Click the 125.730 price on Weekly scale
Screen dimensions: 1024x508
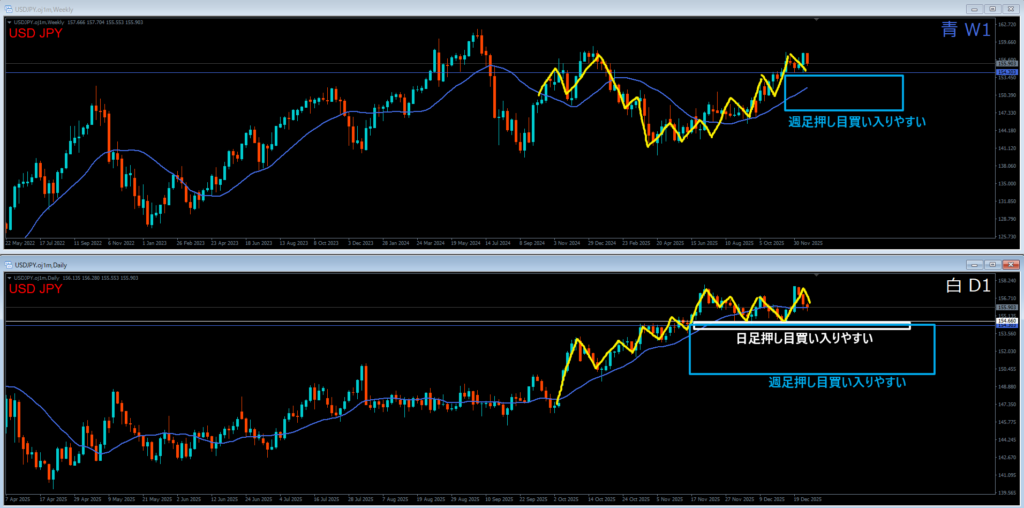[1008, 237]
